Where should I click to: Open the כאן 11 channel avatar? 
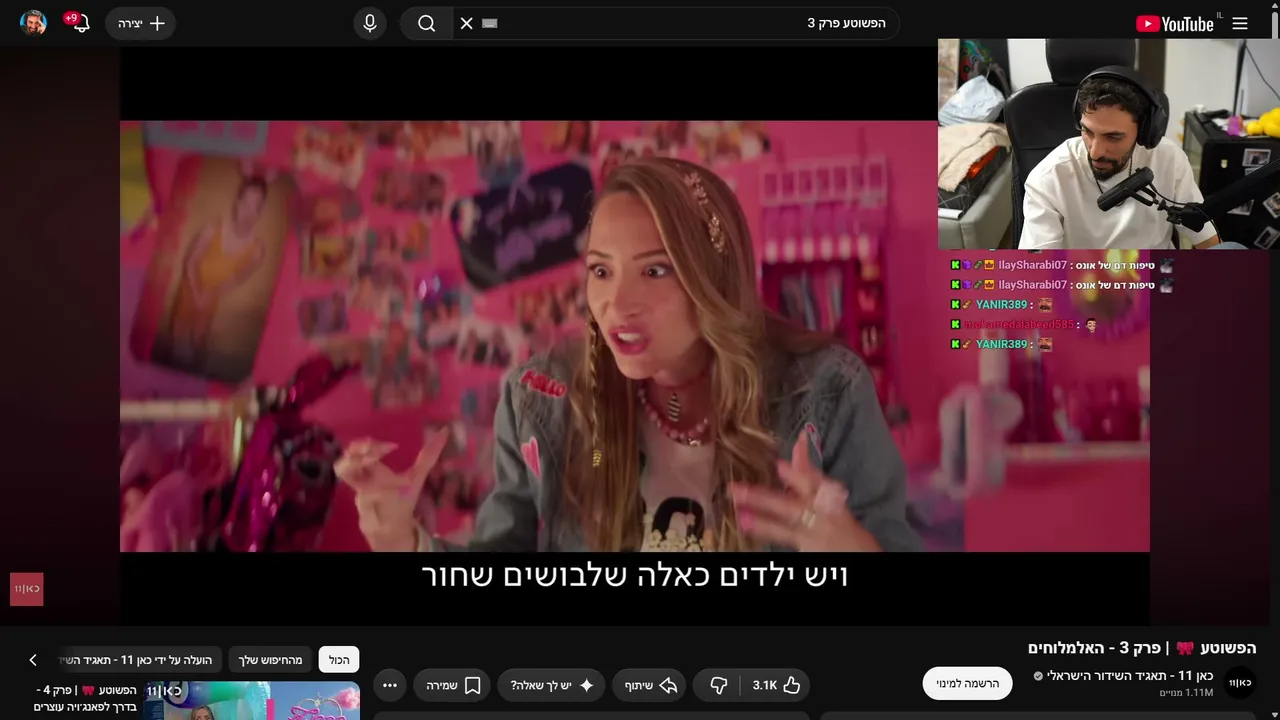pos(1240,682)
